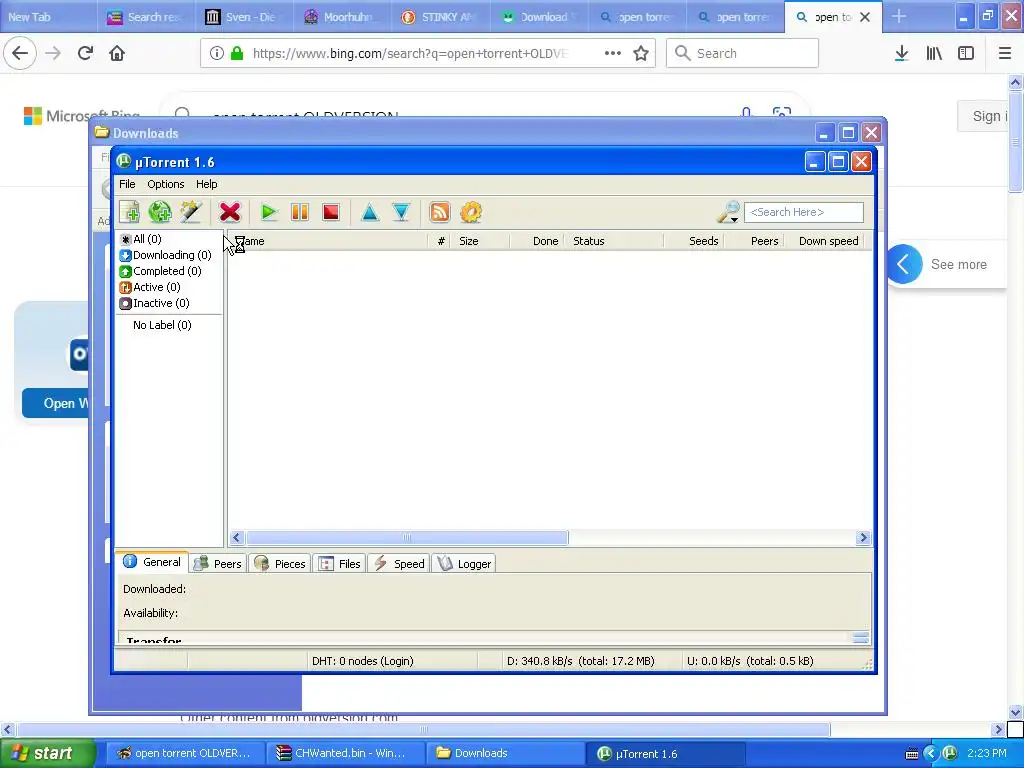Click the Firefox Home icon
This screenshot has width=1024, height=768.
[117, 53]
